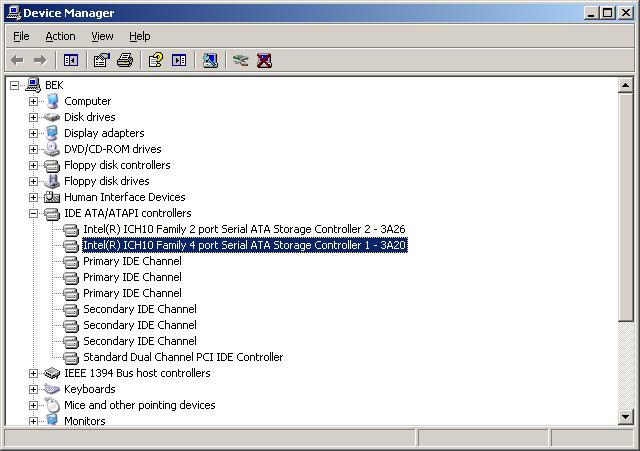The width and height of the screenshot is (640, 451).
Task: Expand Mice and other pointing devices
Action: coord(33,405)
